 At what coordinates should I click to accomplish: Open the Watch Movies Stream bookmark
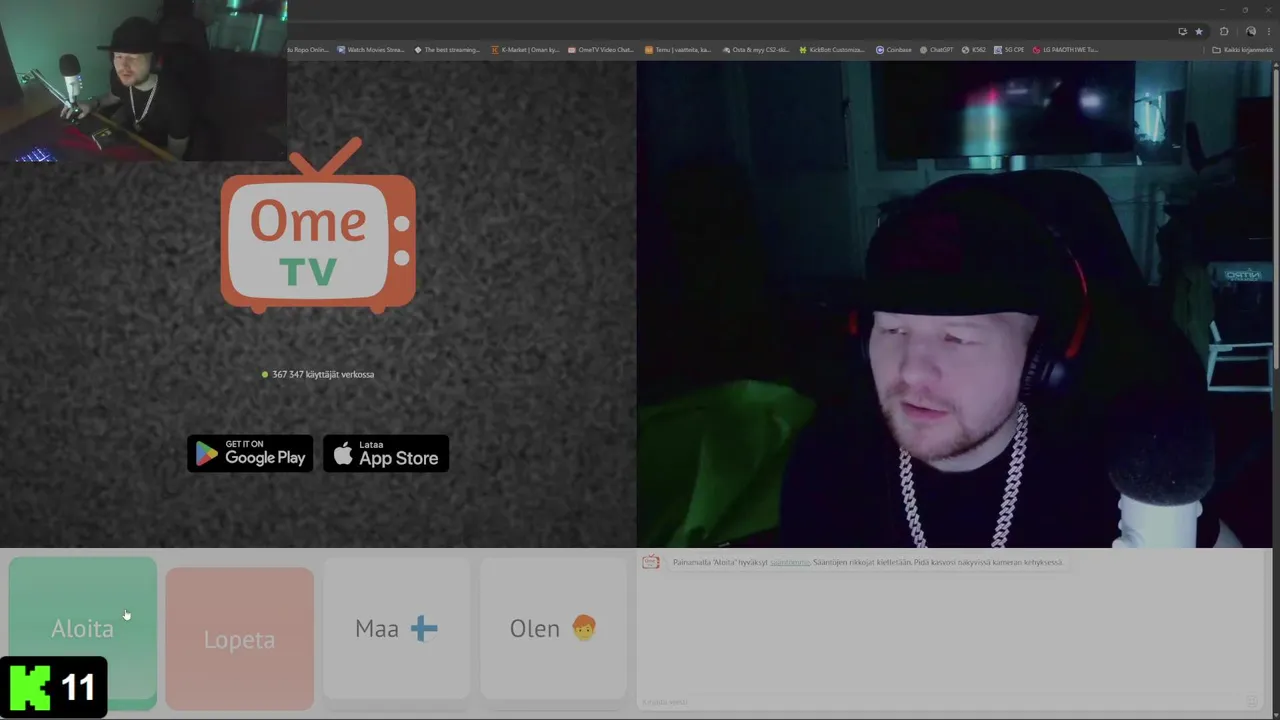click(x=370, y=50)
